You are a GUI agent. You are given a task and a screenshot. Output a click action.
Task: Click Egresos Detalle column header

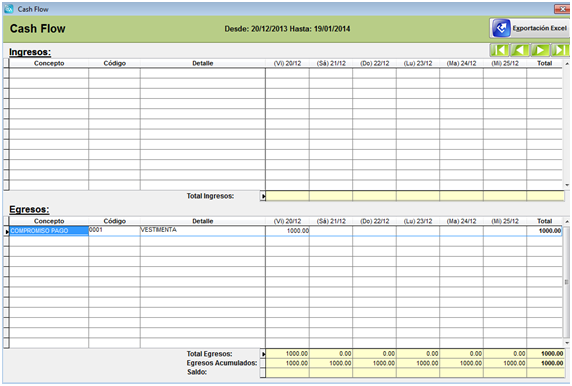tap(202, 221)
